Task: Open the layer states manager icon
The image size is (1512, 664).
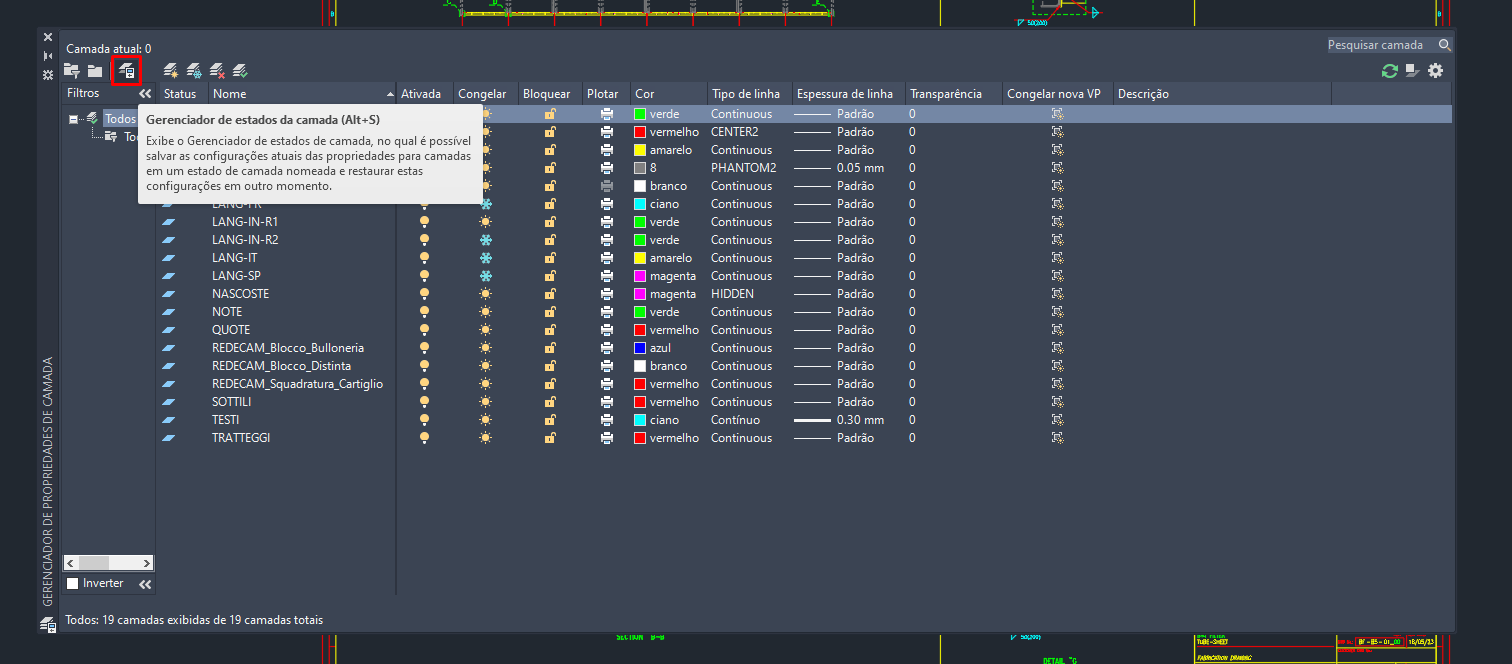Action: [126, 70]
